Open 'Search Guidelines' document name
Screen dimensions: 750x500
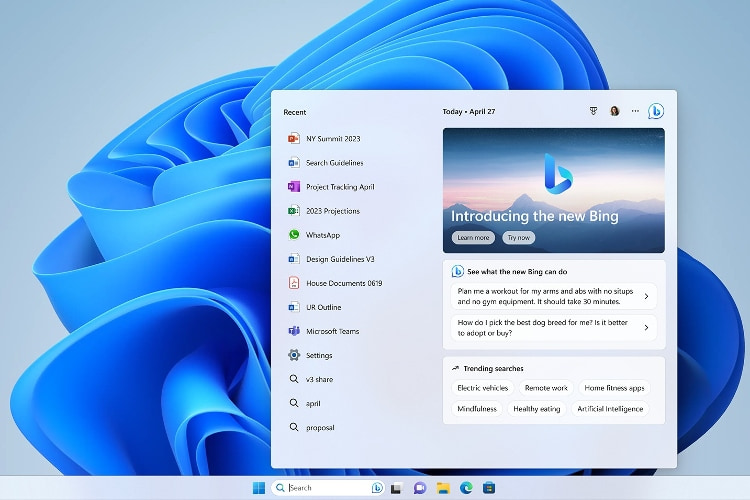coord(334,163)
